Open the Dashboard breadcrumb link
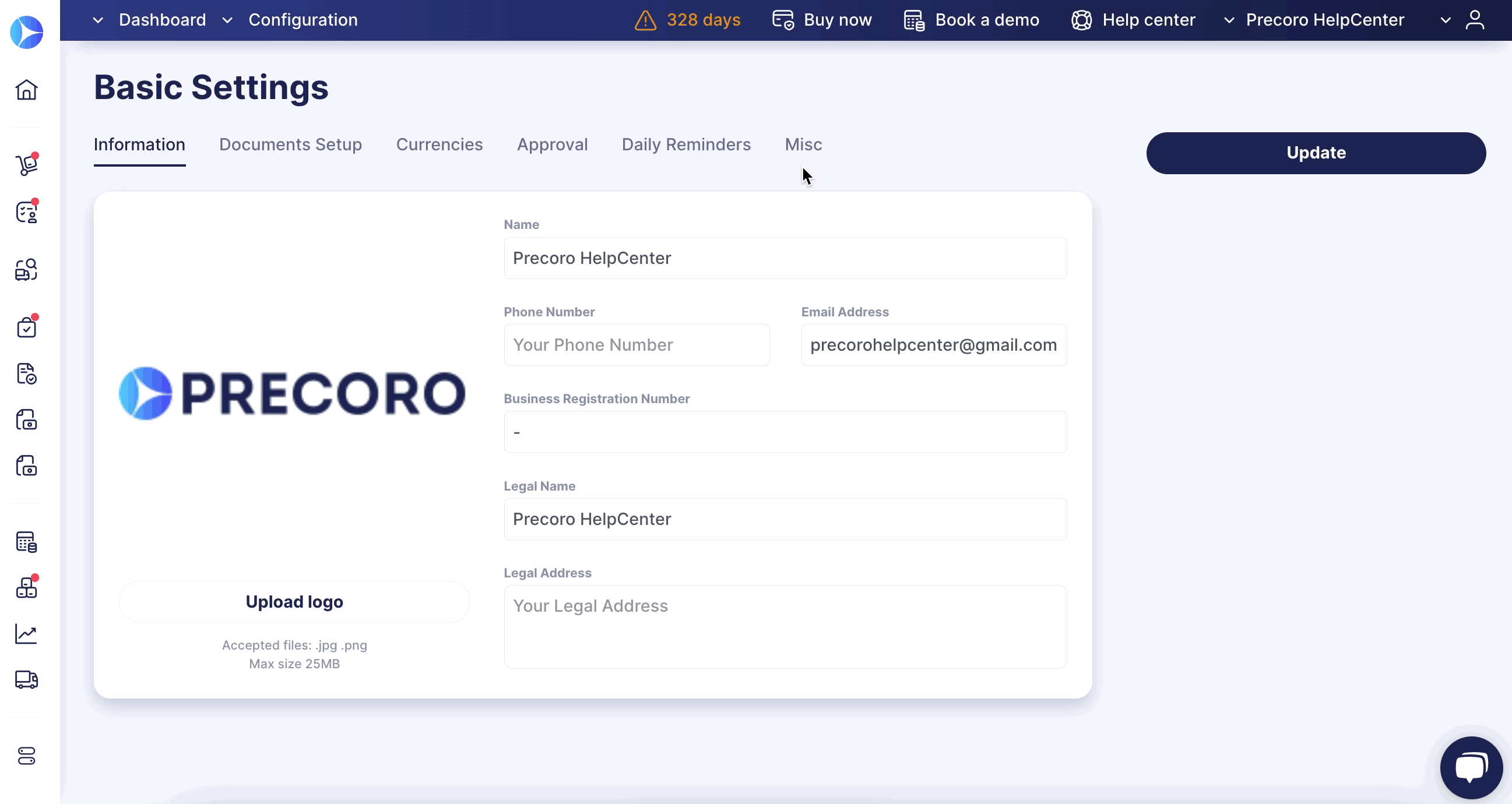This screenshot has height=804, width=1512. tap(163, 20)
